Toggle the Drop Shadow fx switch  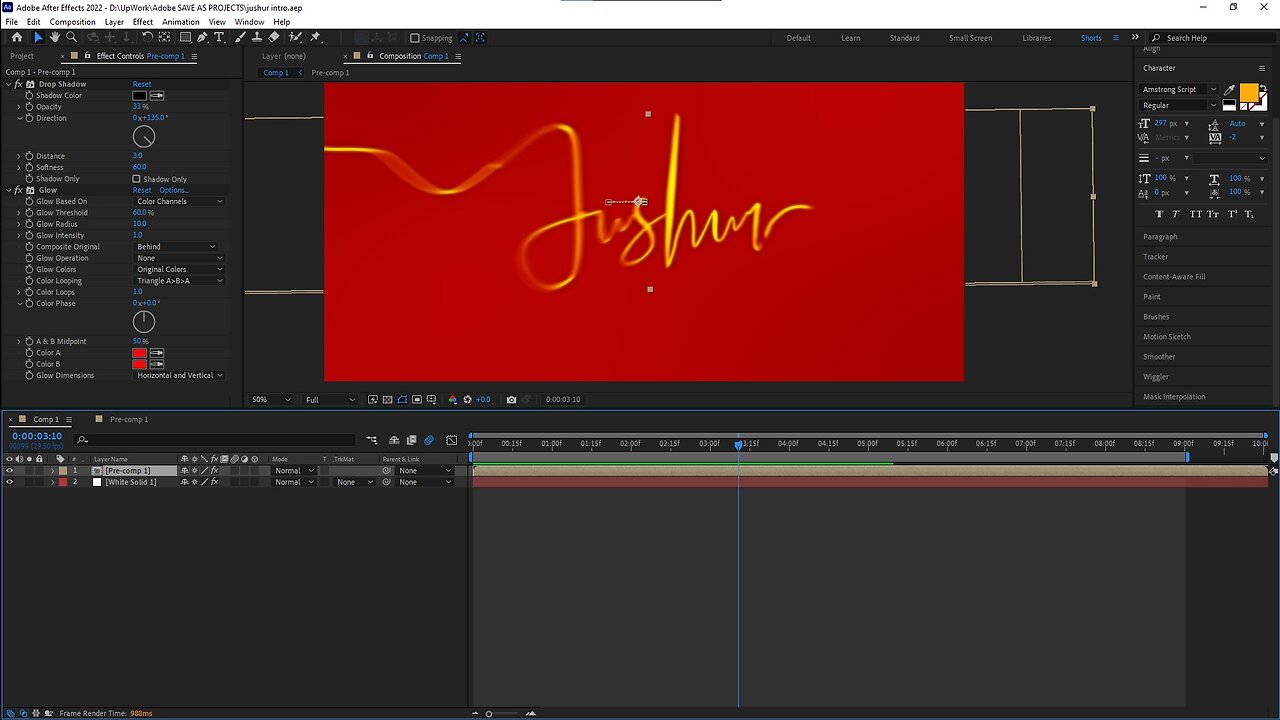click(x=19, y=84)
